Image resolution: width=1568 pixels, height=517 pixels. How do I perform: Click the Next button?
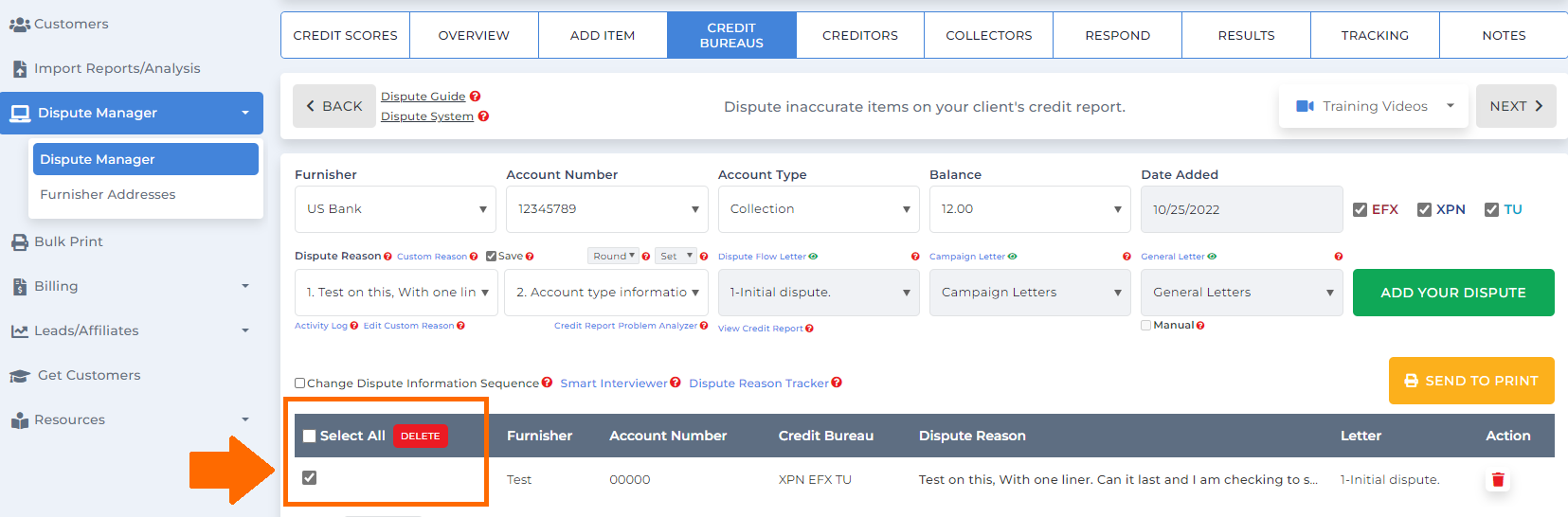point(1516,106)
